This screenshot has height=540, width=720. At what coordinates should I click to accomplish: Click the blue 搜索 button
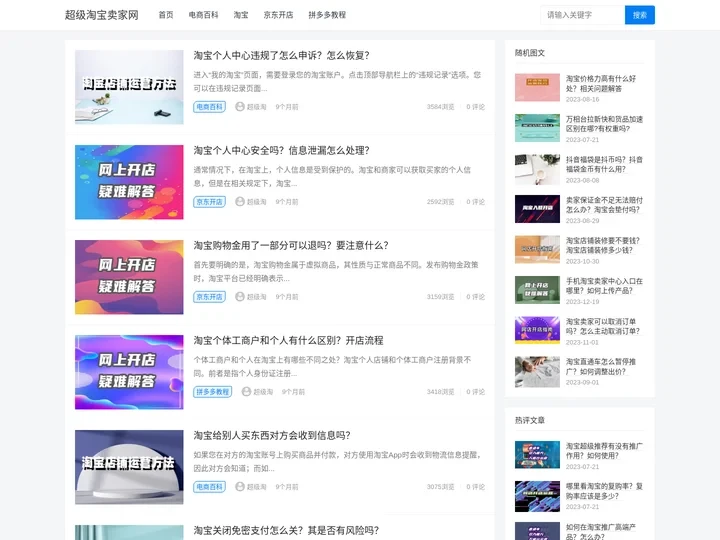[x=640, y=15]
